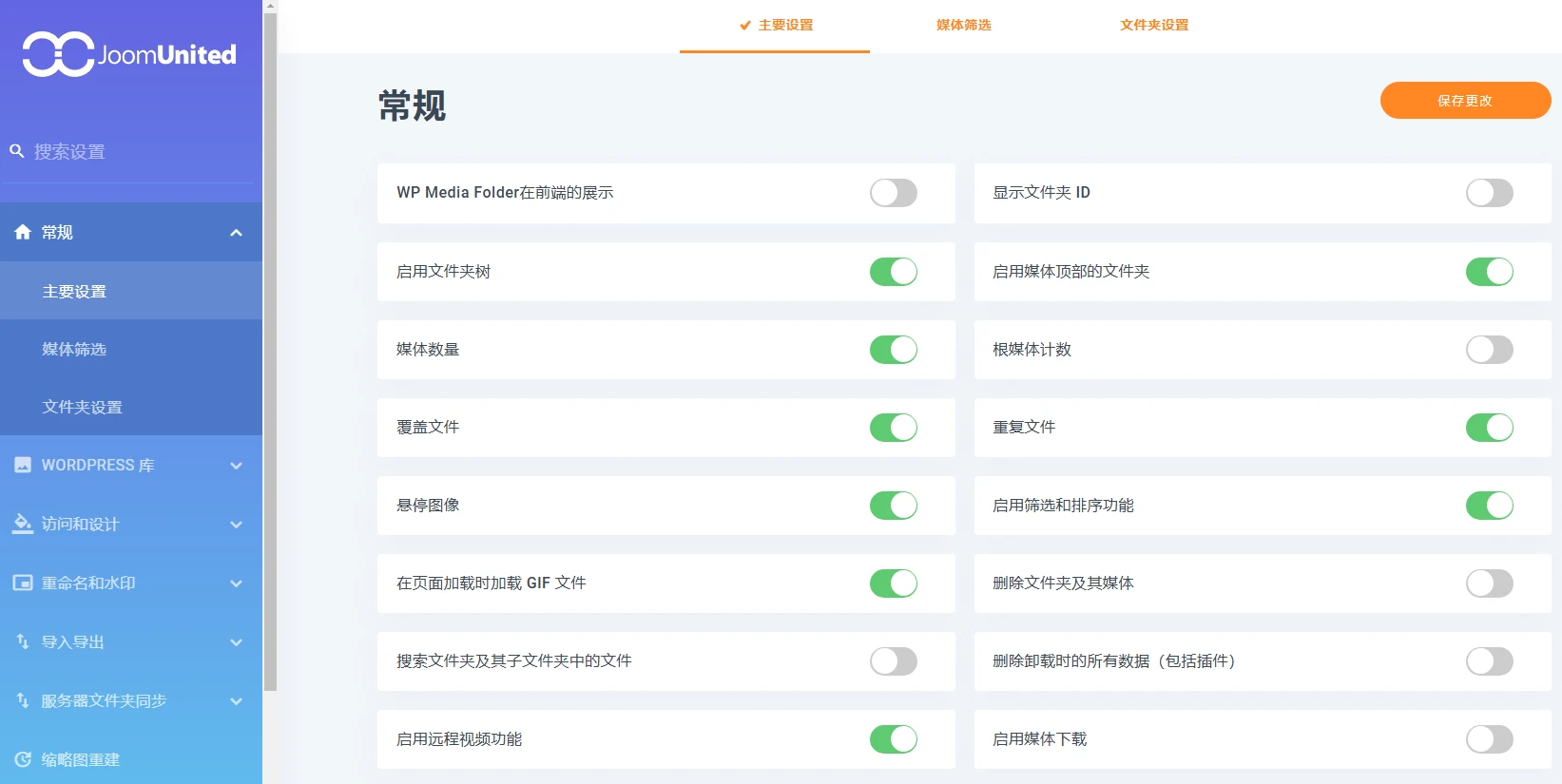1562x784 pixels.
Task: Enable 删除文件夹及其媒体 switch
Action: [1490, 583]
